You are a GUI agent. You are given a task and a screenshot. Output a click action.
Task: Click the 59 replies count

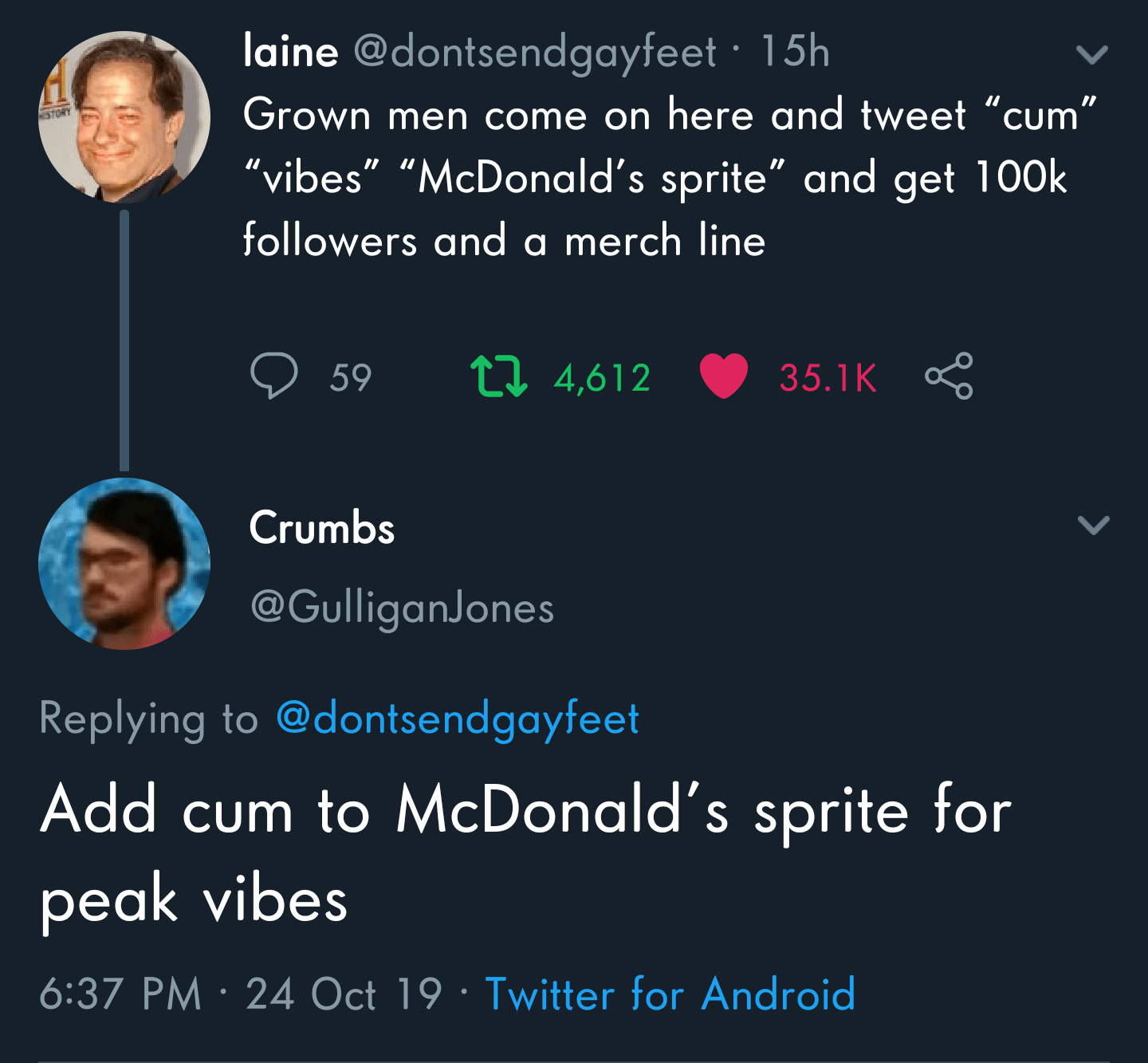351,378
